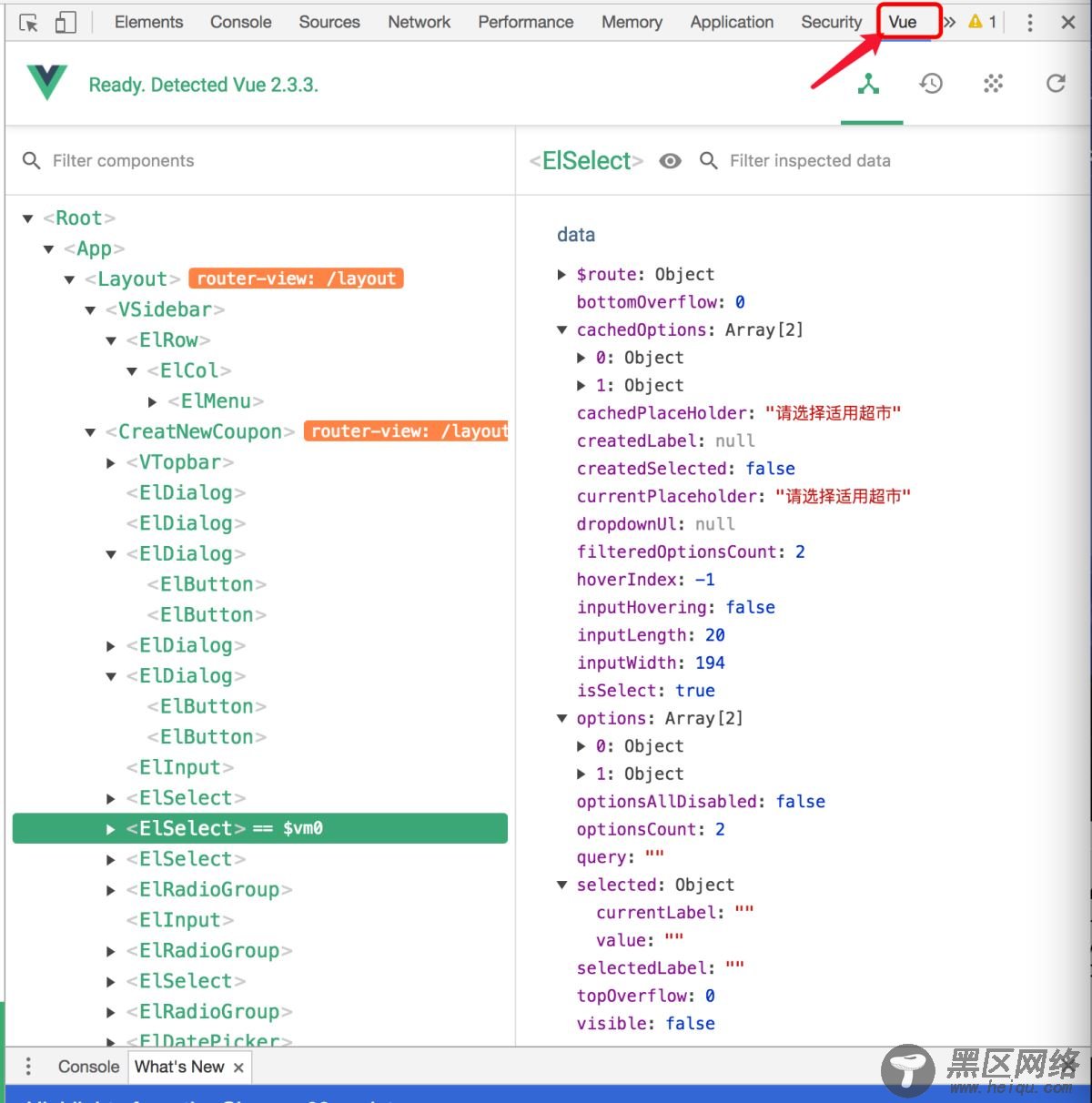Viewport: 1092px width, 1103px height.
Task: Collapse the ElRow node arrow
Action: click(111, 340)
